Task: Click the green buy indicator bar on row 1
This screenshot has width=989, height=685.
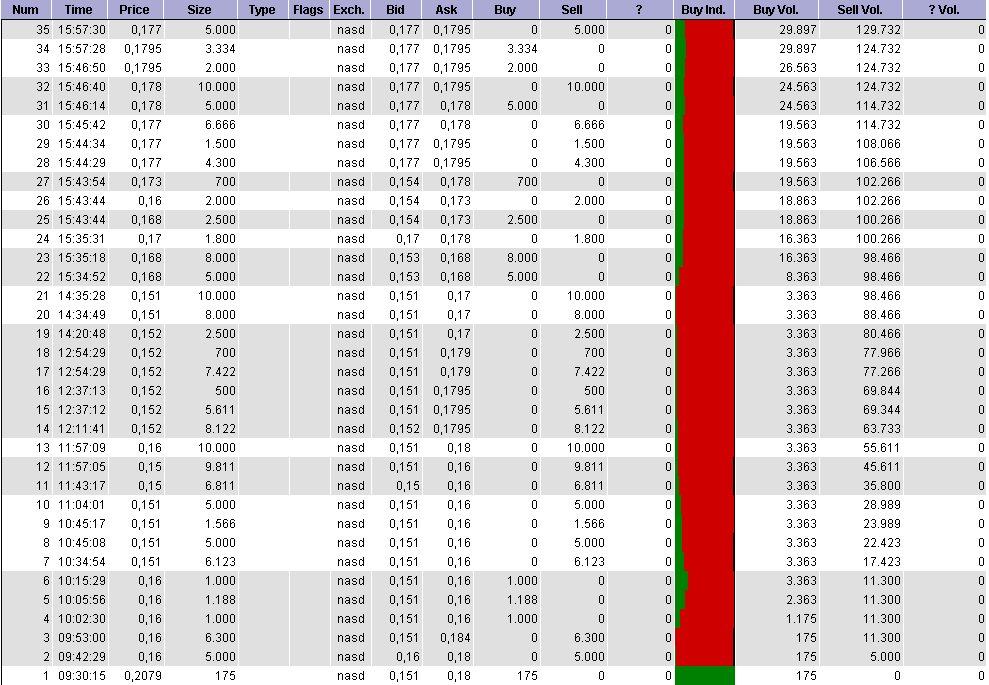Action: 703,676
